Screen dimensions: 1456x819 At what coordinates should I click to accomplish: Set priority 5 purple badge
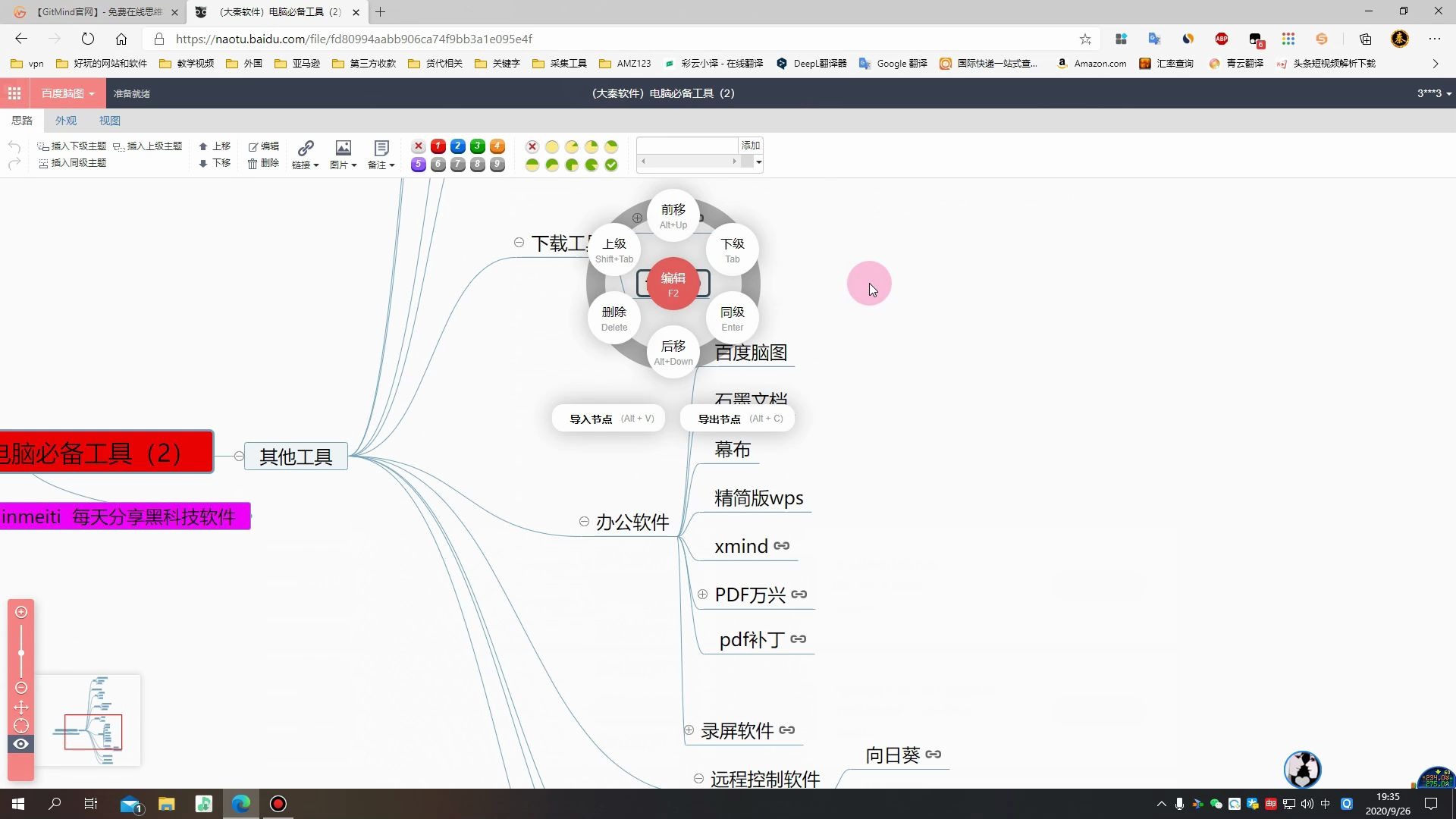click(x=418, y=165)
